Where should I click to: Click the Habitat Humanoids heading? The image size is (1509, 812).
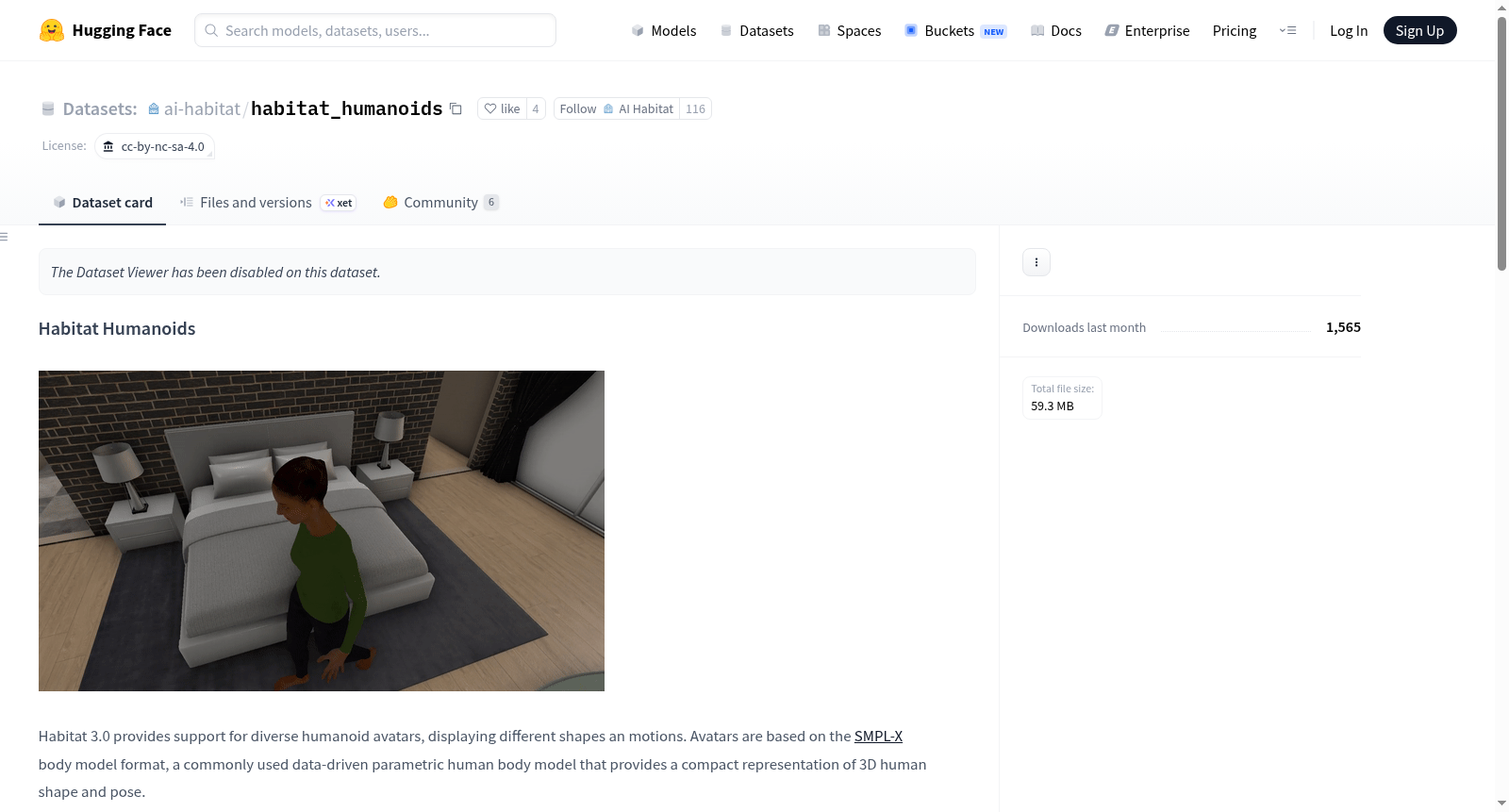pos(117,328)
